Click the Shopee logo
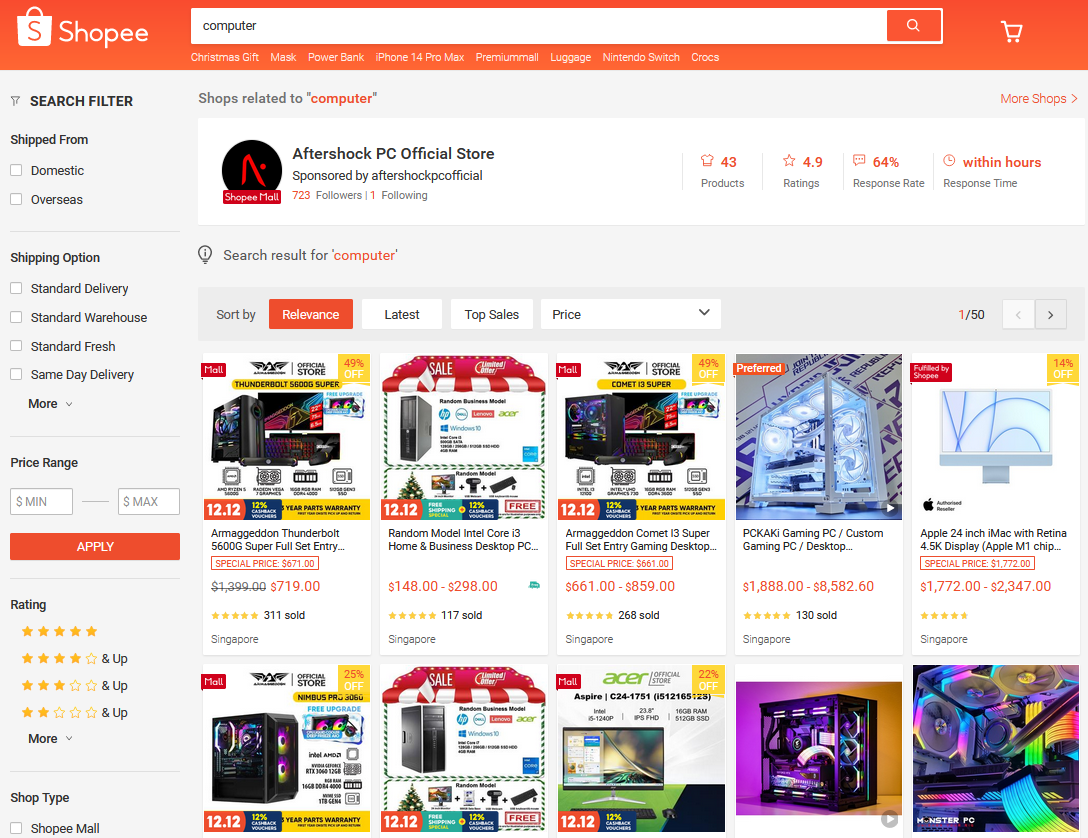The width and height of the screenshot is (1088, 838). 82,28
